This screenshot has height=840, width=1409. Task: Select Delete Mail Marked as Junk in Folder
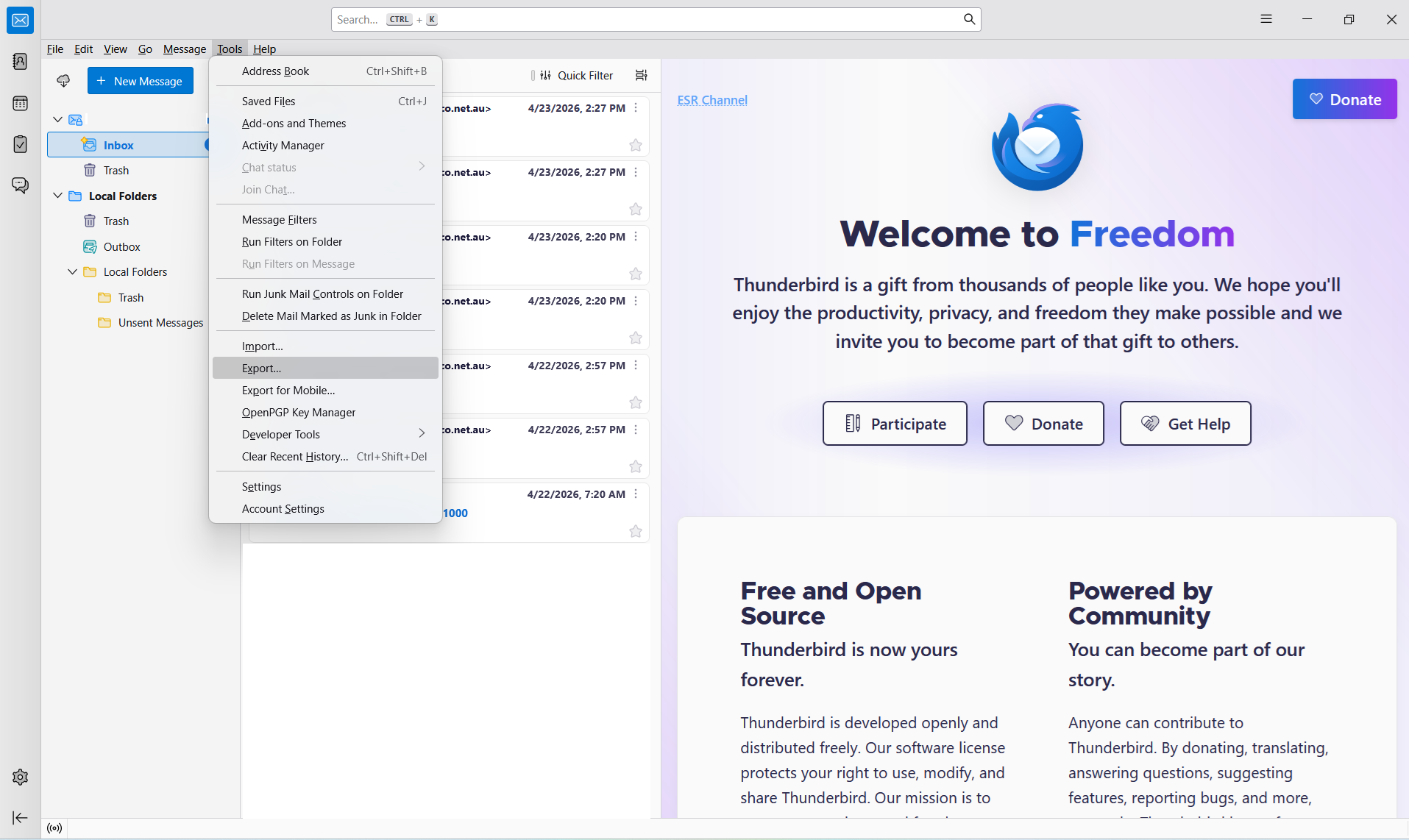point(325,316)
